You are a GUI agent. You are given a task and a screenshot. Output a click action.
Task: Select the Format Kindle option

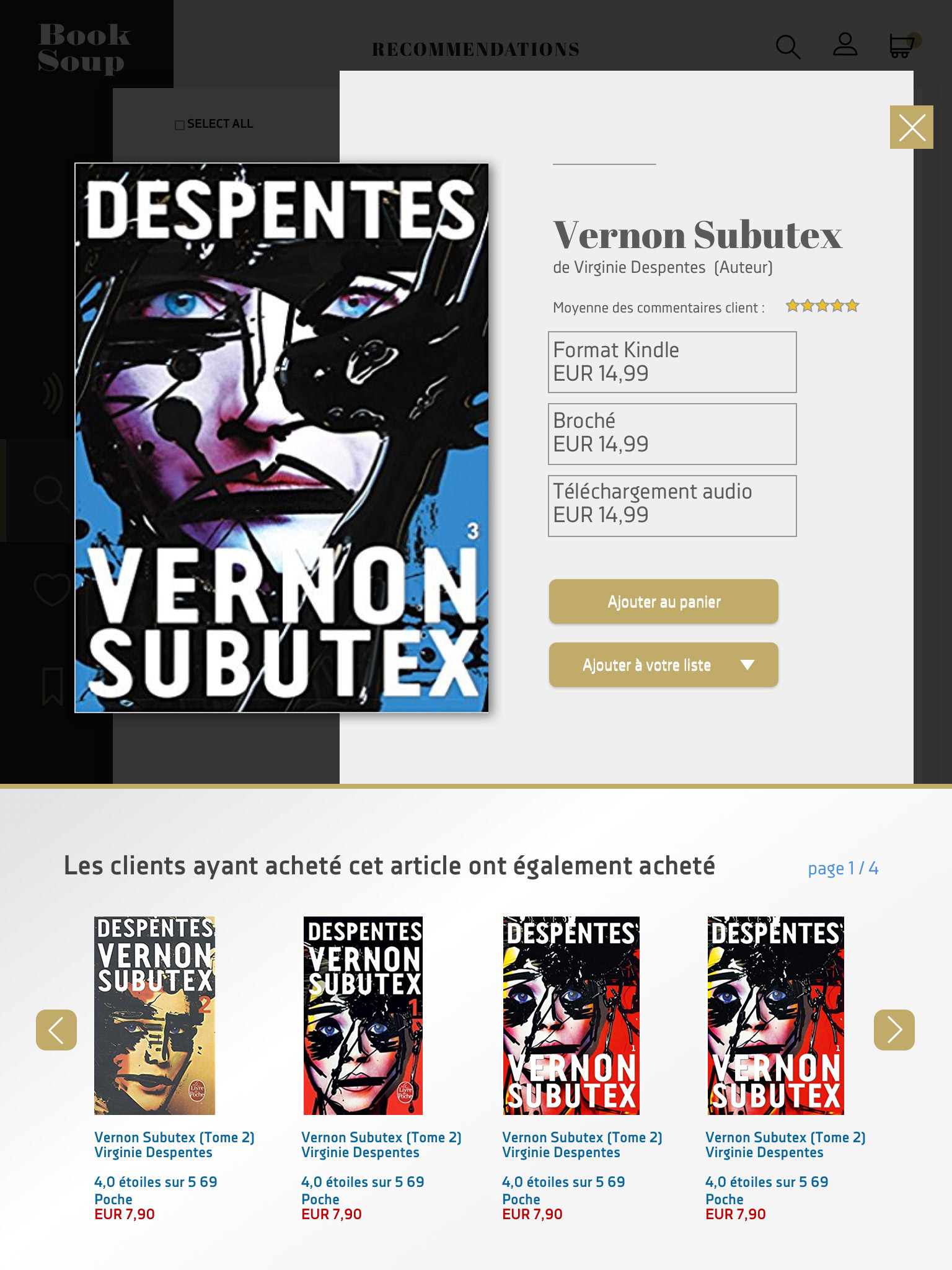point(672,362)
